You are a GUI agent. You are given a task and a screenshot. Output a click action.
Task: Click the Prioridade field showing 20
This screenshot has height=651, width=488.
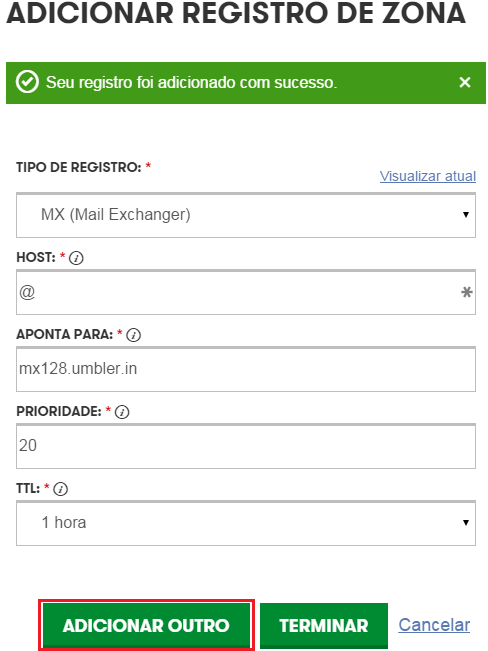(246, 446)
